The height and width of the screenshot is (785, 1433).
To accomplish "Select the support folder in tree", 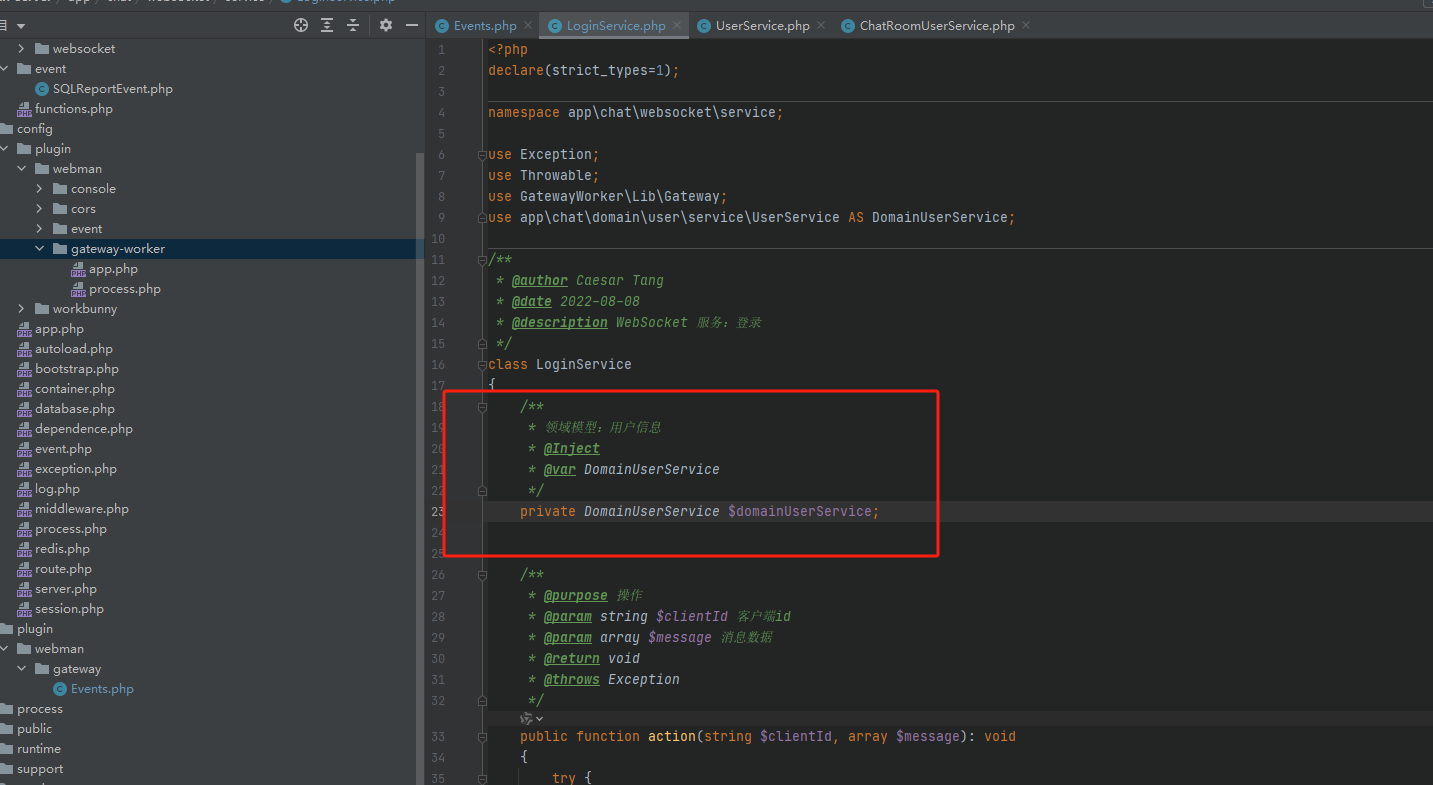I will (40, 769).
